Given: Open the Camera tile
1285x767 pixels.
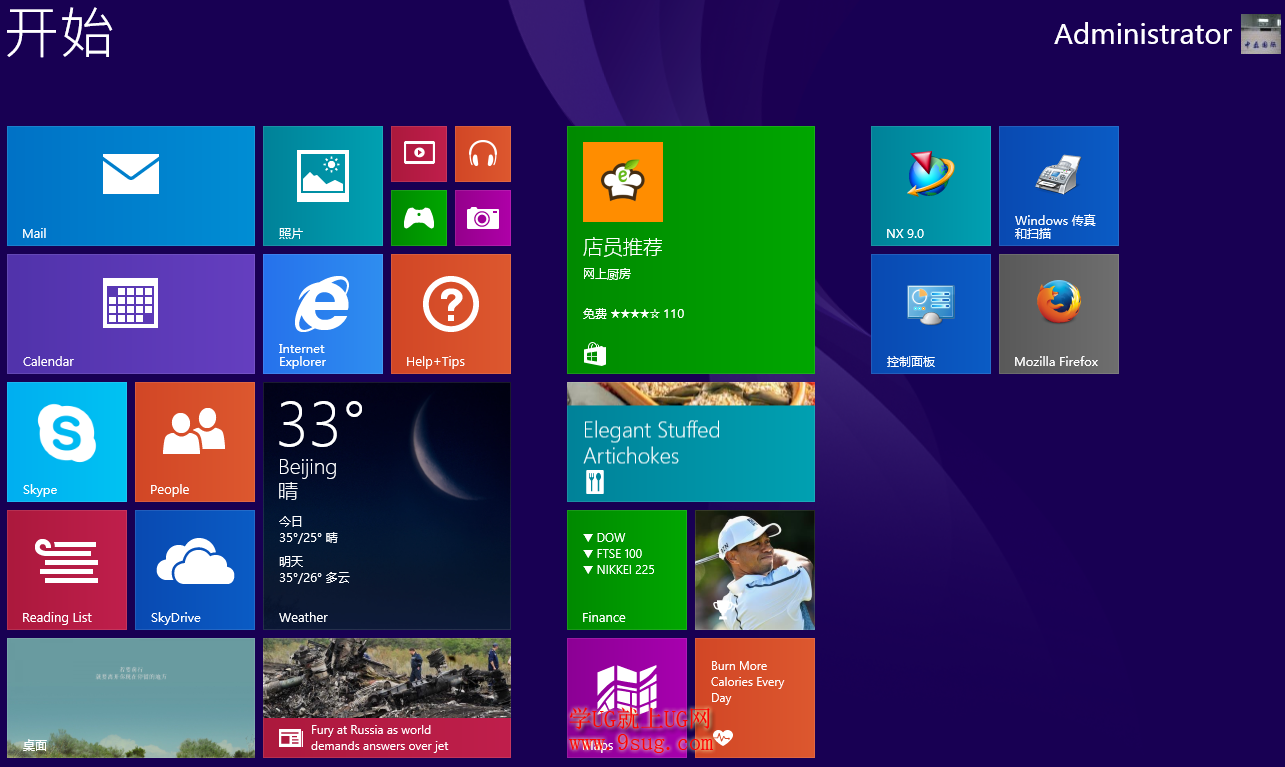Looking at the screenshot, I should pos(483,218).
